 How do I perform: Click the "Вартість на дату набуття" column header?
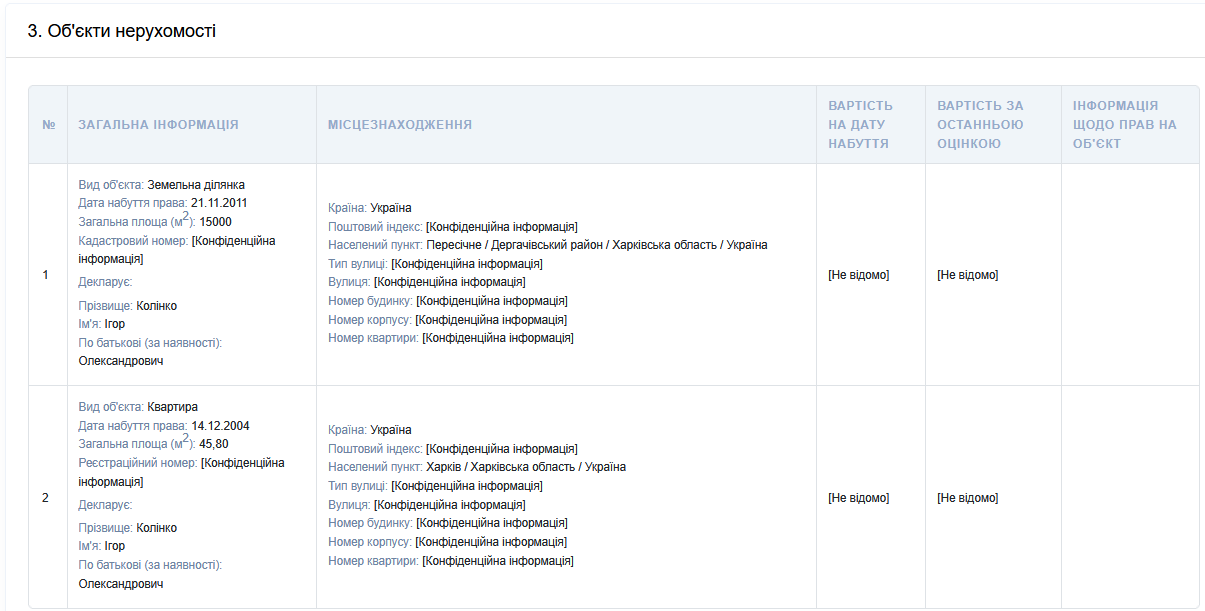[860, 125]
